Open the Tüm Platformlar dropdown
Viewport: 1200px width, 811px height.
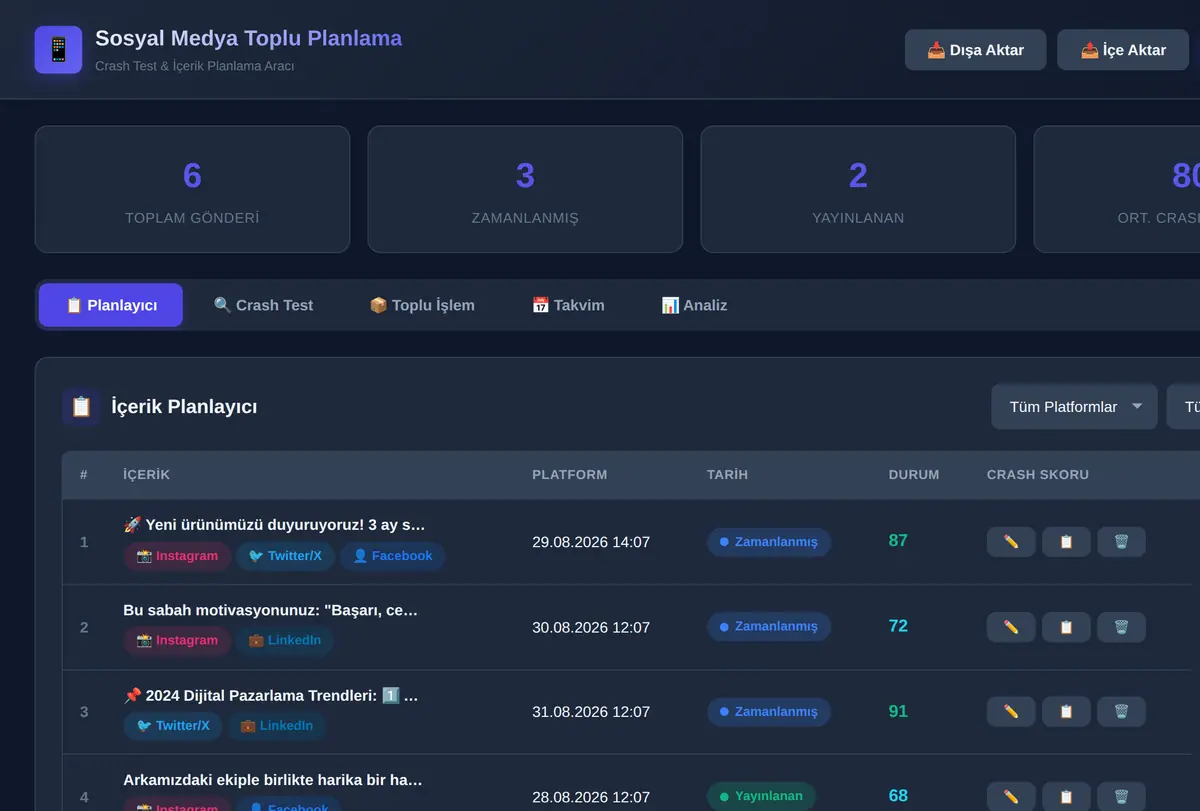(x=1074, y=407)
